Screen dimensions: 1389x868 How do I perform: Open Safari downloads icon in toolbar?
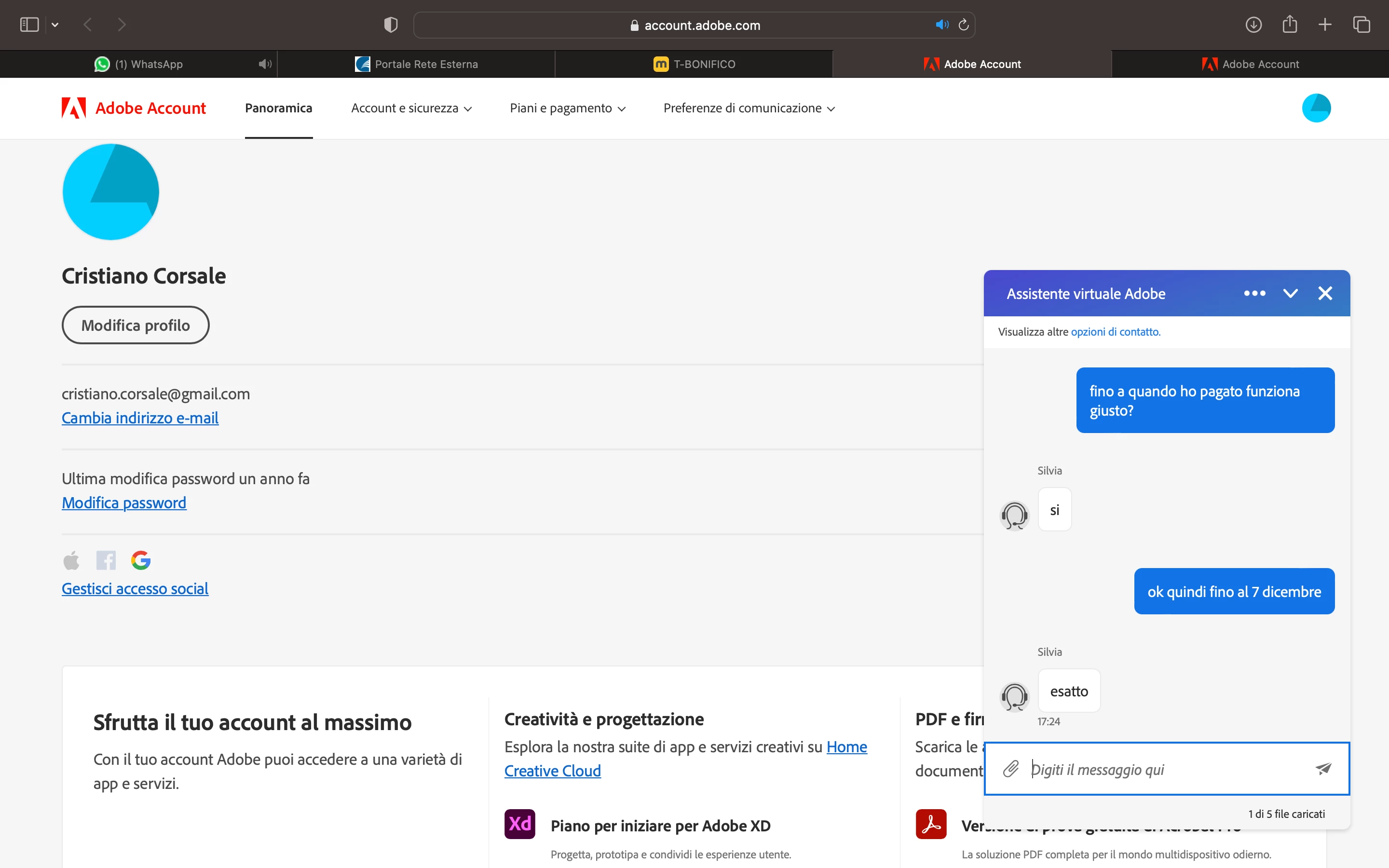tap(1253, 25)
